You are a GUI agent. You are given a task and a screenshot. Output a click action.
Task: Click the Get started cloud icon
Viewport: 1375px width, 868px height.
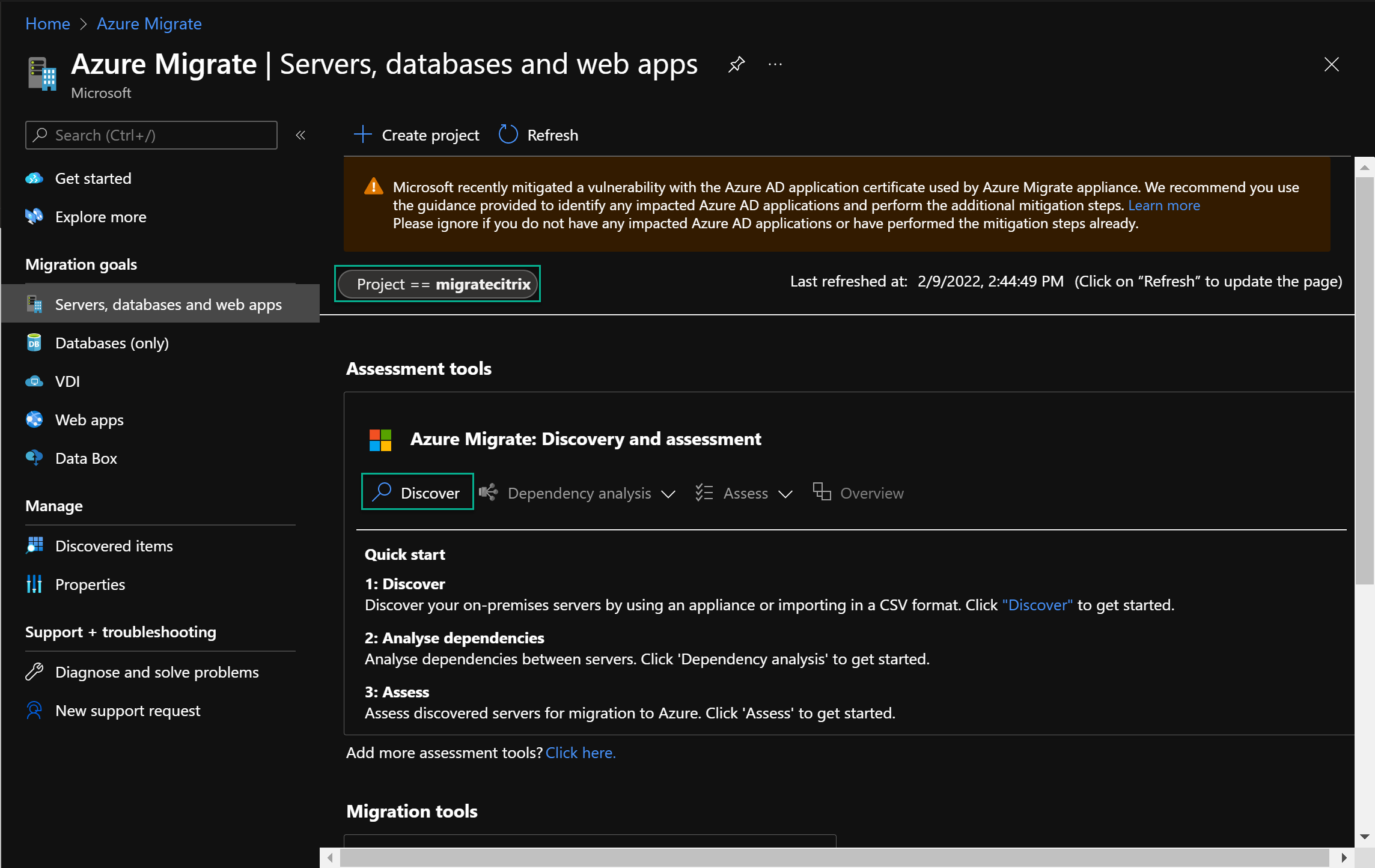[34, 178]
